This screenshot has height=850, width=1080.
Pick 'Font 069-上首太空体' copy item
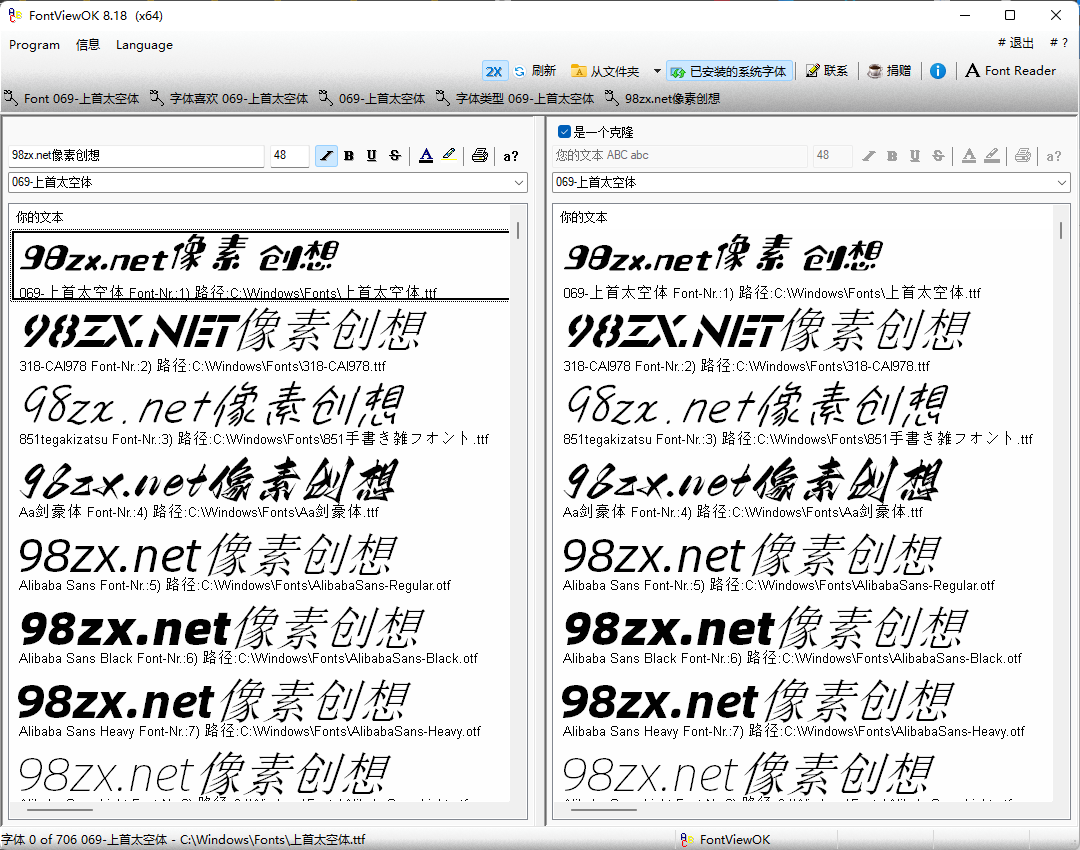click(x=72, y=99)
